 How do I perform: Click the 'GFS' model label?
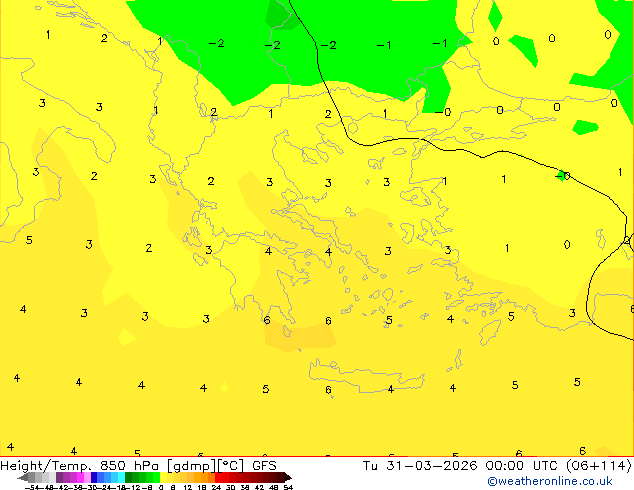pyautogui.click(x=264, y=466)
